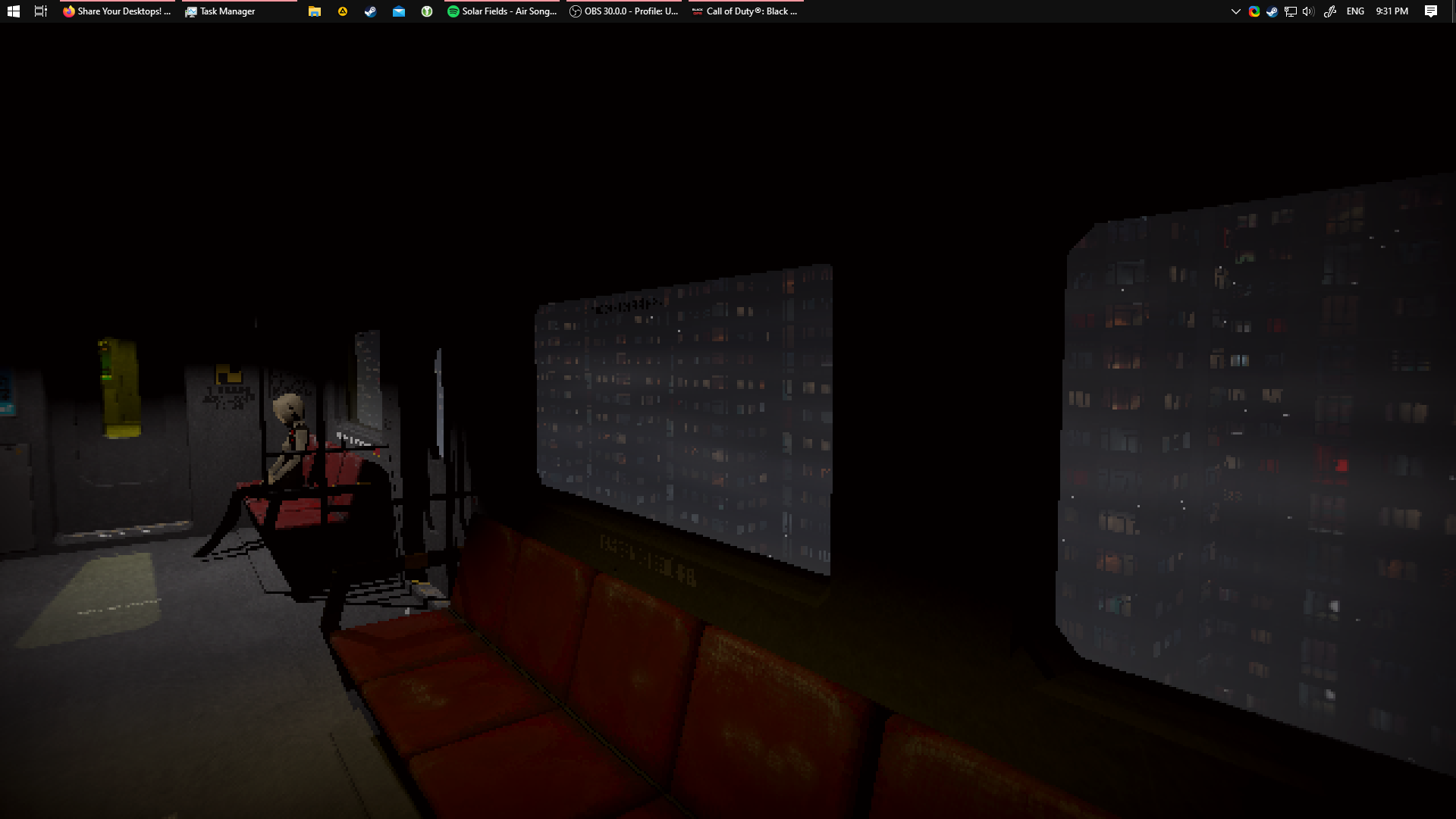Open network status tray icon
Viewport: 1456px width, 819px height.
(1291, 11)
